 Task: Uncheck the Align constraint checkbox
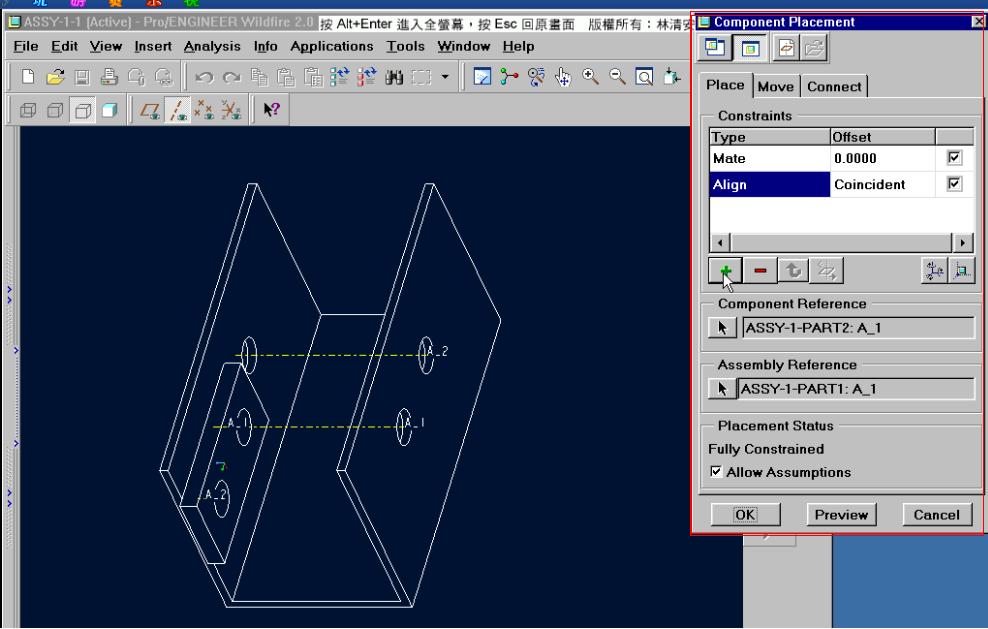pyautogui.click(x=955, y=183)
